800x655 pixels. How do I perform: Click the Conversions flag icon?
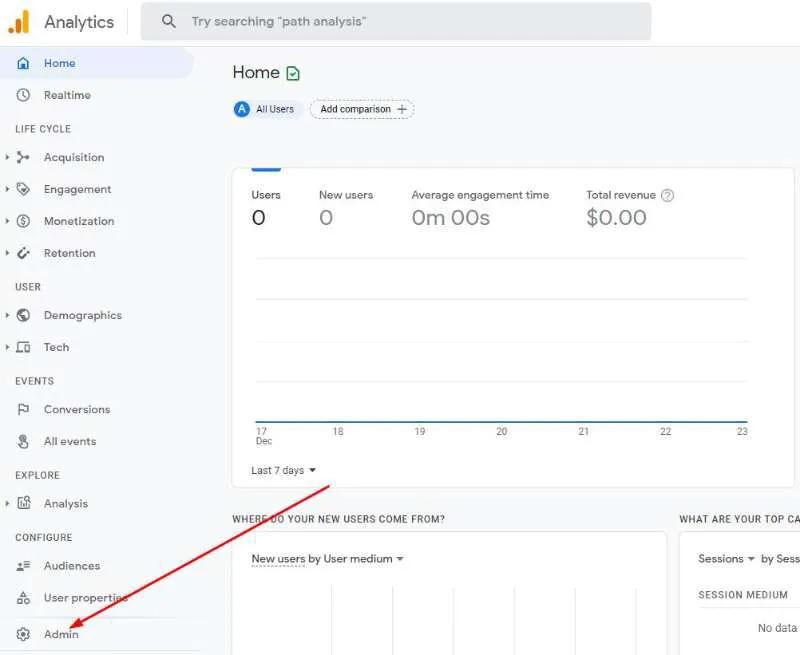point(22,409)
